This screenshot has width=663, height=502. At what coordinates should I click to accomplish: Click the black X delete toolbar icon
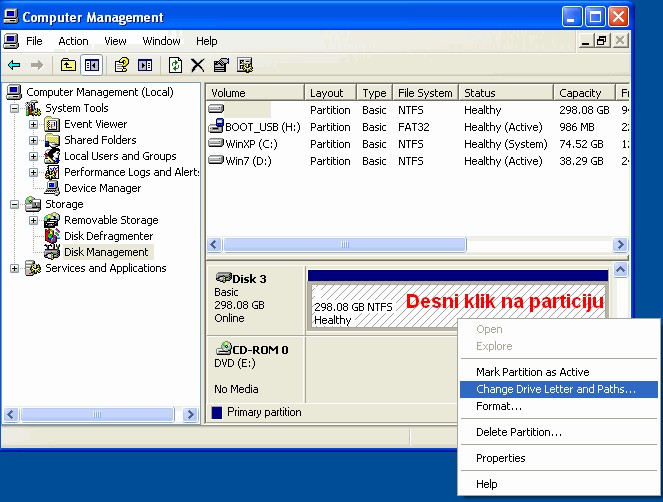pyautogui.click(x=198, y=65)
